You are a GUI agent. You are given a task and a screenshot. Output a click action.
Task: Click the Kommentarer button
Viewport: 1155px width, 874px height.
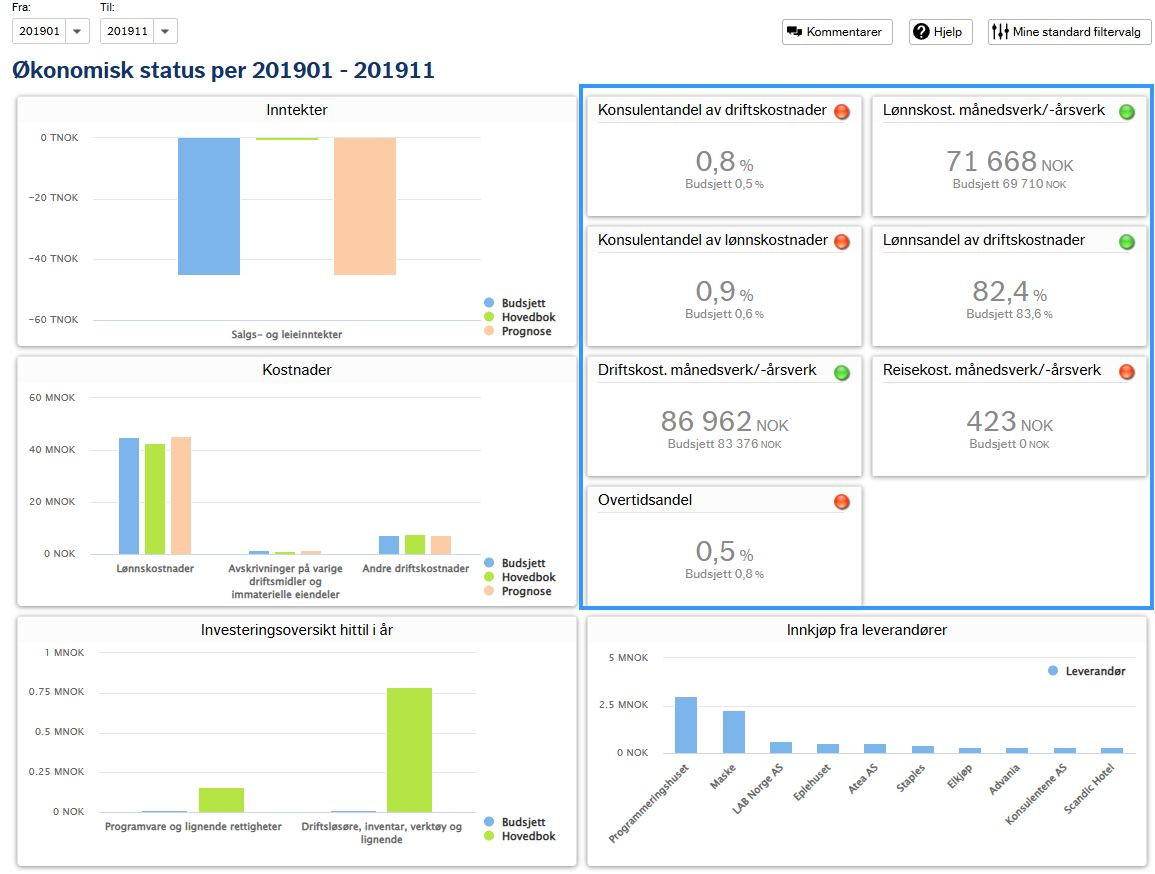(837, 32)
